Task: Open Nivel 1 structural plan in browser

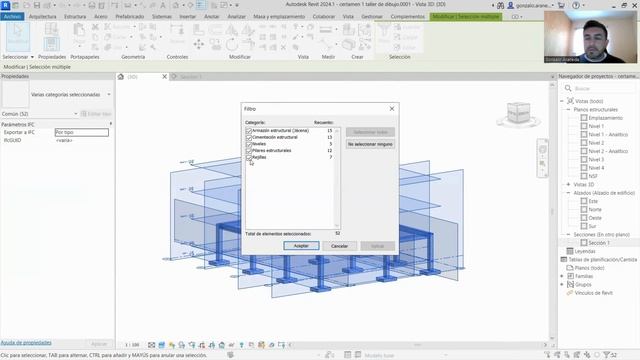Action: [x=596, y=126]
